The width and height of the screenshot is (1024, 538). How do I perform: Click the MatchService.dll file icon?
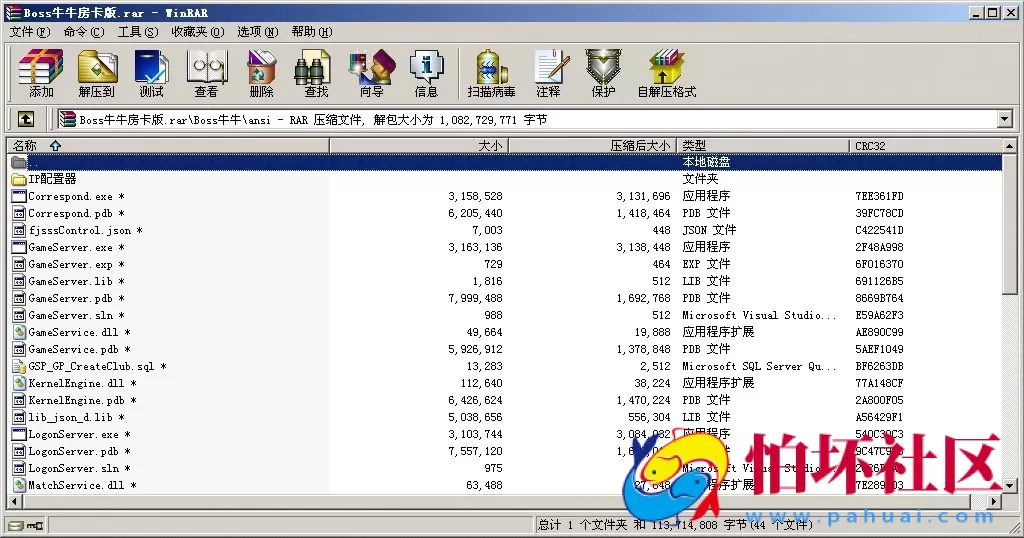tap(19, 484)
